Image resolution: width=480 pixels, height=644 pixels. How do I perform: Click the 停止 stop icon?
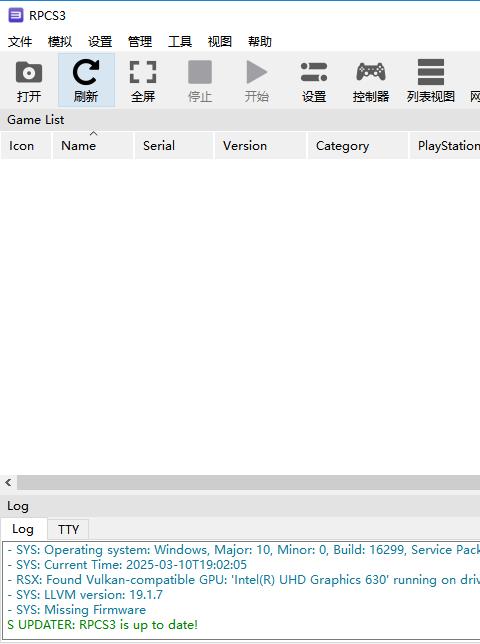pos(200,80)
